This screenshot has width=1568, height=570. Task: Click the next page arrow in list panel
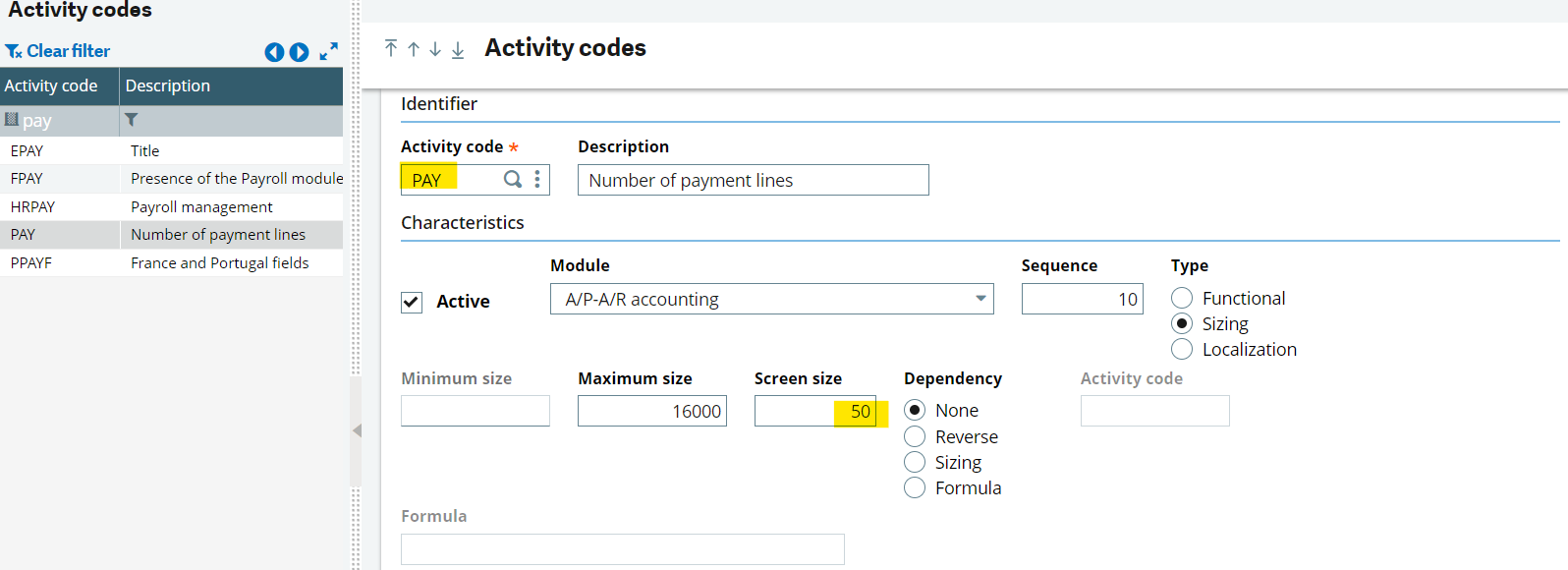[300, 52]
